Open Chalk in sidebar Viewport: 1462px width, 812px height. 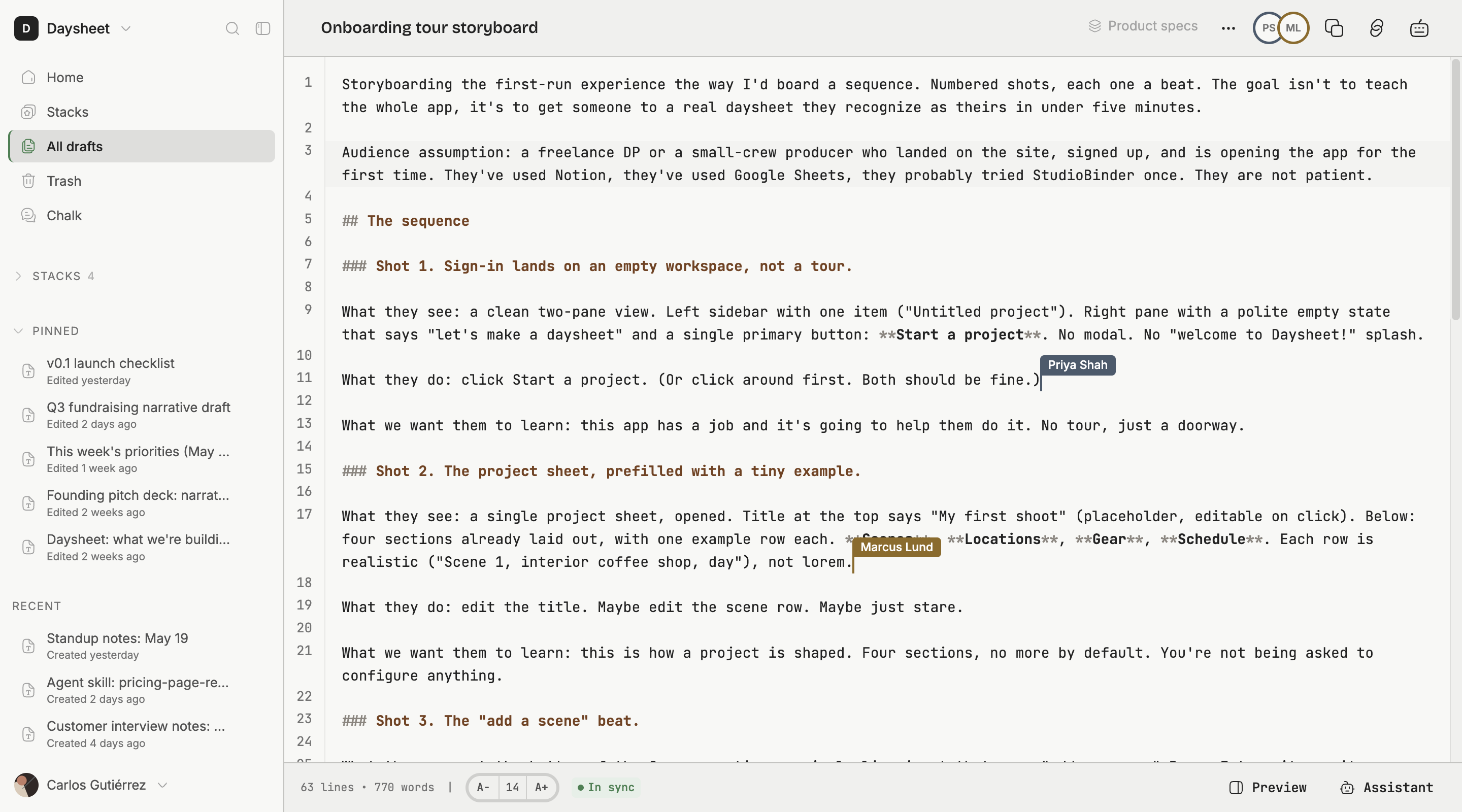click(142, 216)
